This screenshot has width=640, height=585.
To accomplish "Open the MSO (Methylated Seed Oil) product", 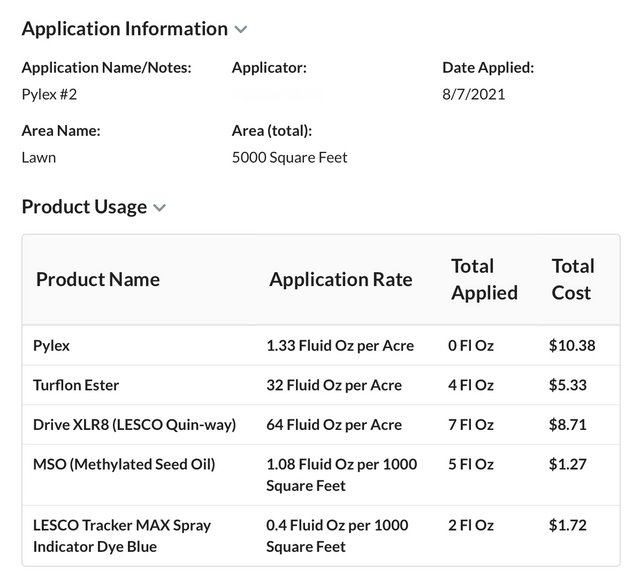I will pyautogui.click(x=124, y=464).
